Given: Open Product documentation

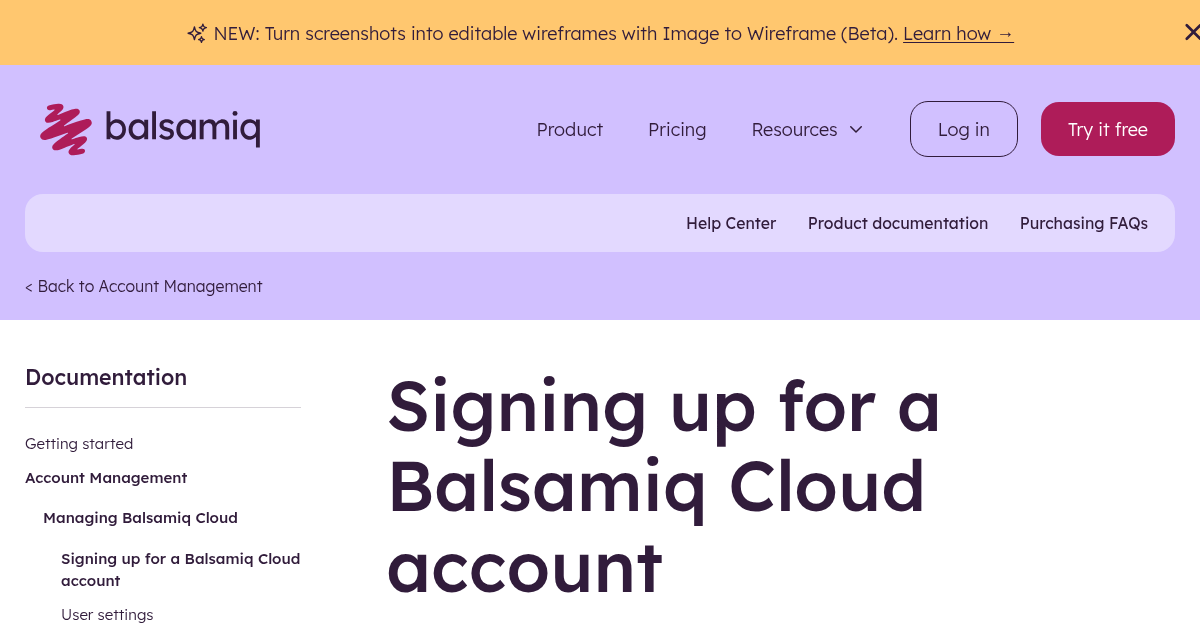Looking at the screenshot, I should (898, 223).
